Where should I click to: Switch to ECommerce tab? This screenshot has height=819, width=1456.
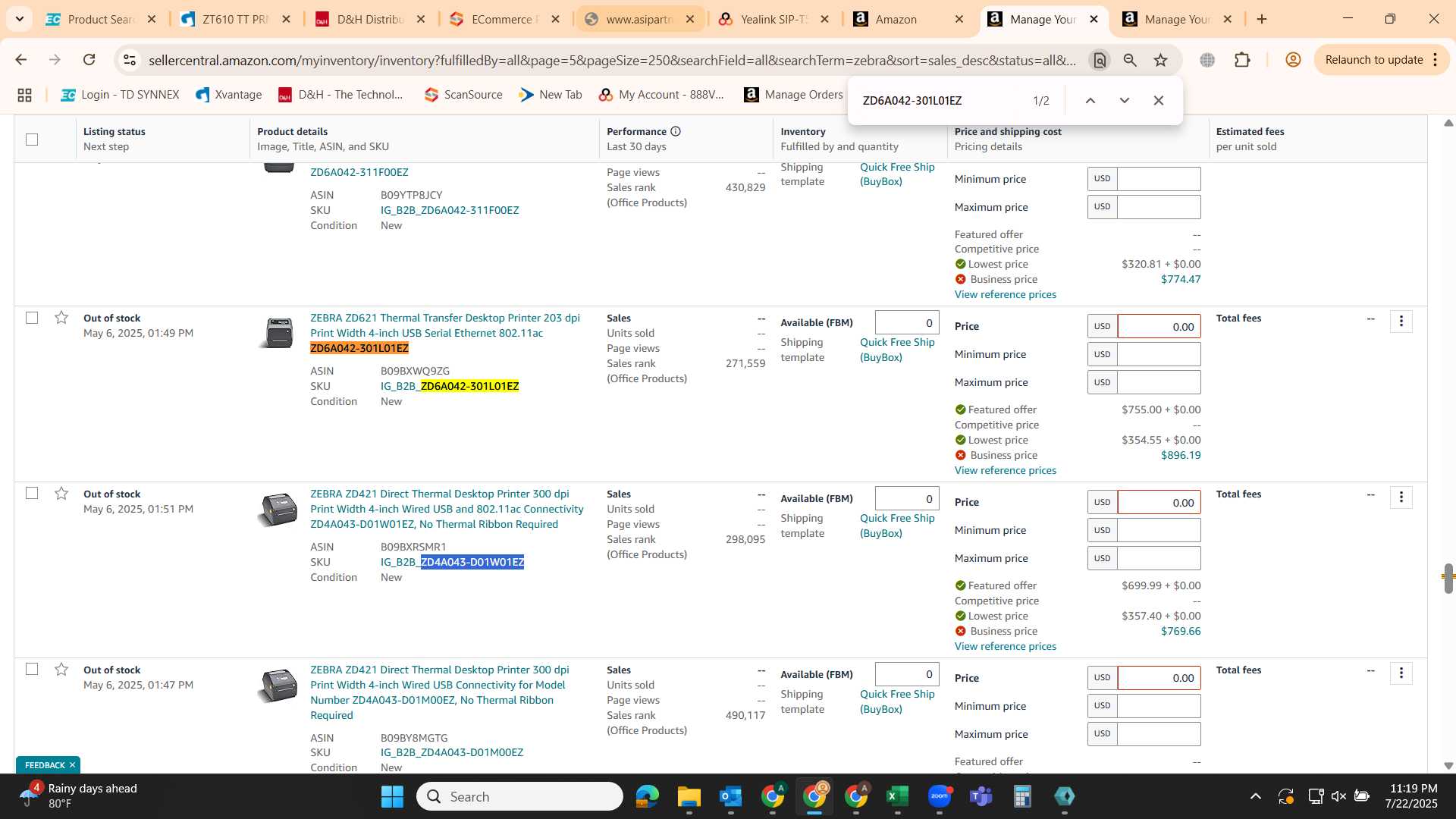tap(504, 19)
